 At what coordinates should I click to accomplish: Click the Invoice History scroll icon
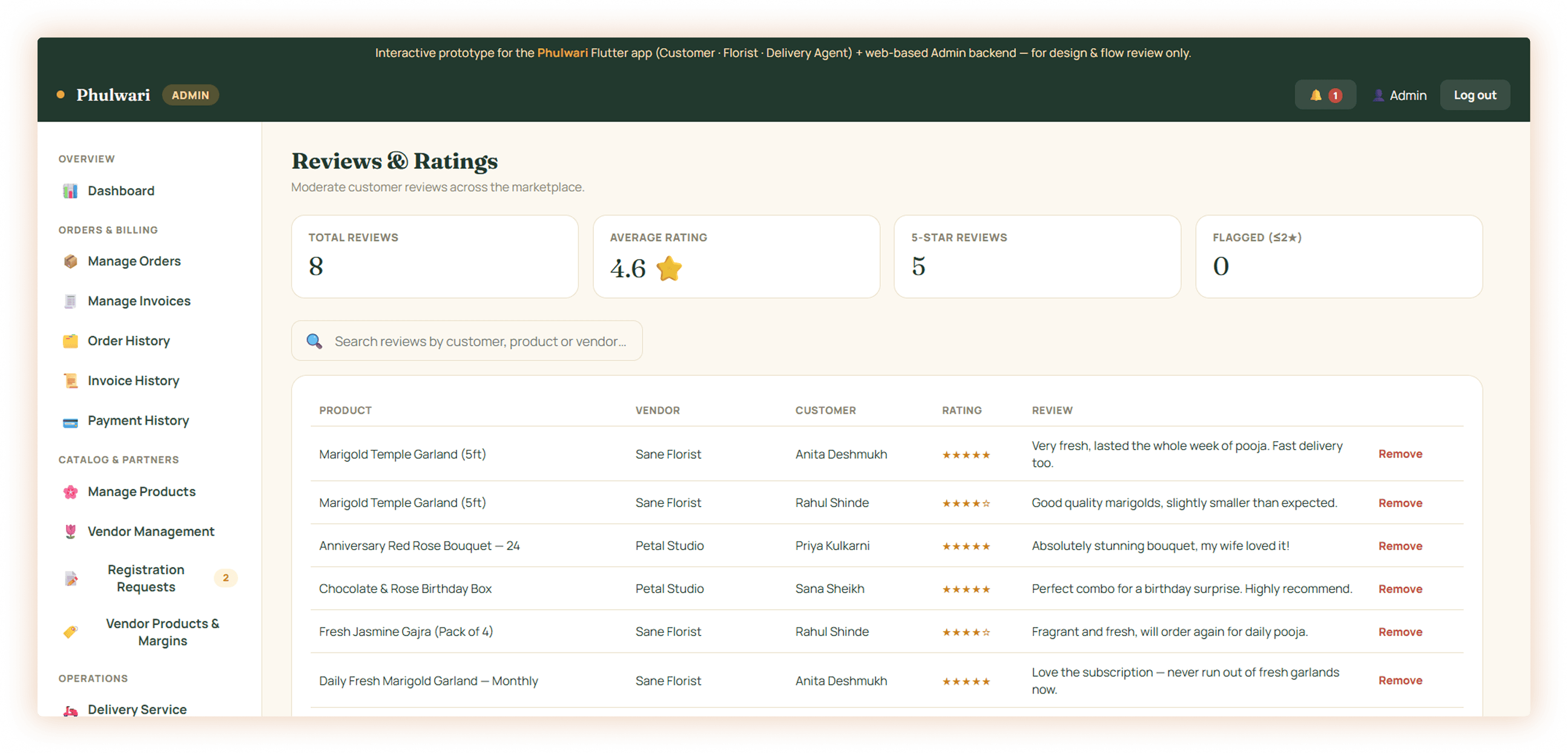click(71, 381)
